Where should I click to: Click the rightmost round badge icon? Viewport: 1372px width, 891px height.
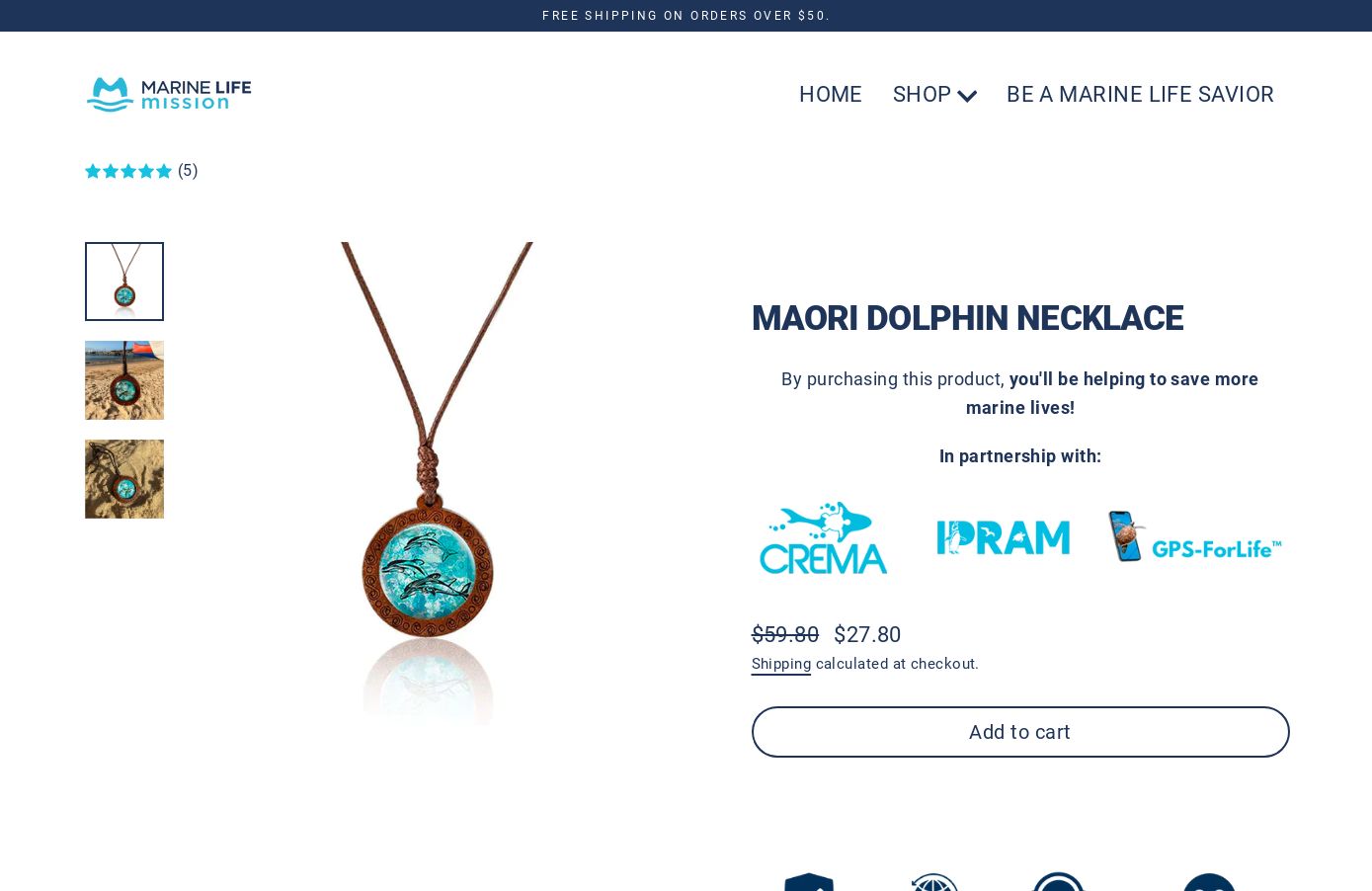tap(1209, 882)
